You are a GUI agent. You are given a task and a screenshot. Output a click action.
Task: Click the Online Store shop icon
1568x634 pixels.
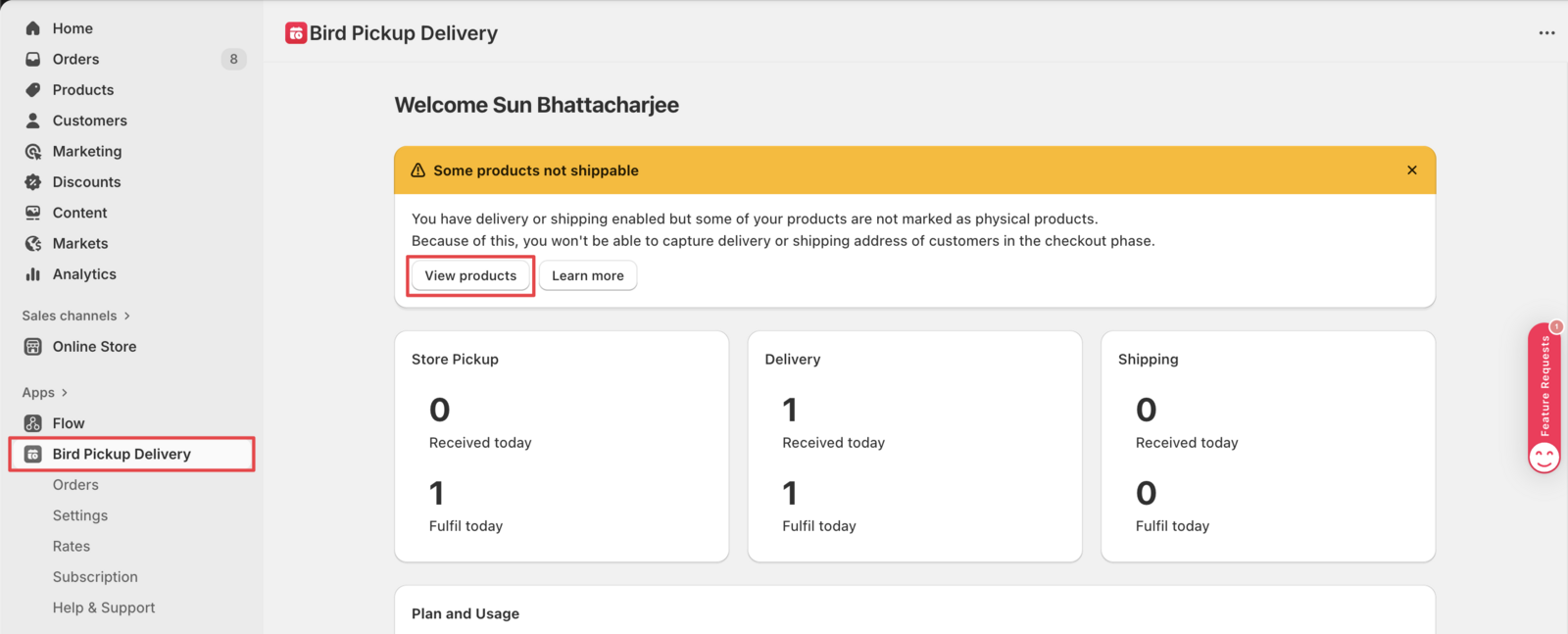(33, 346)
